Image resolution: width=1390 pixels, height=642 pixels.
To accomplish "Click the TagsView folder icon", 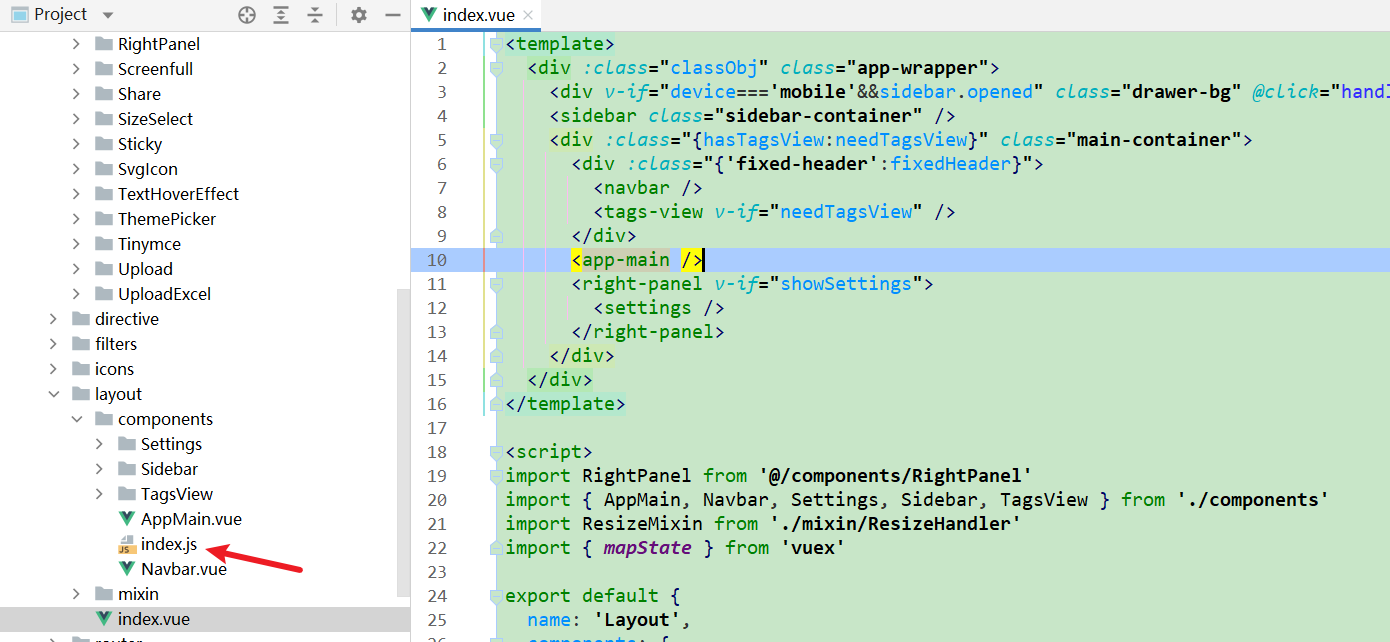I will point(126,494).
